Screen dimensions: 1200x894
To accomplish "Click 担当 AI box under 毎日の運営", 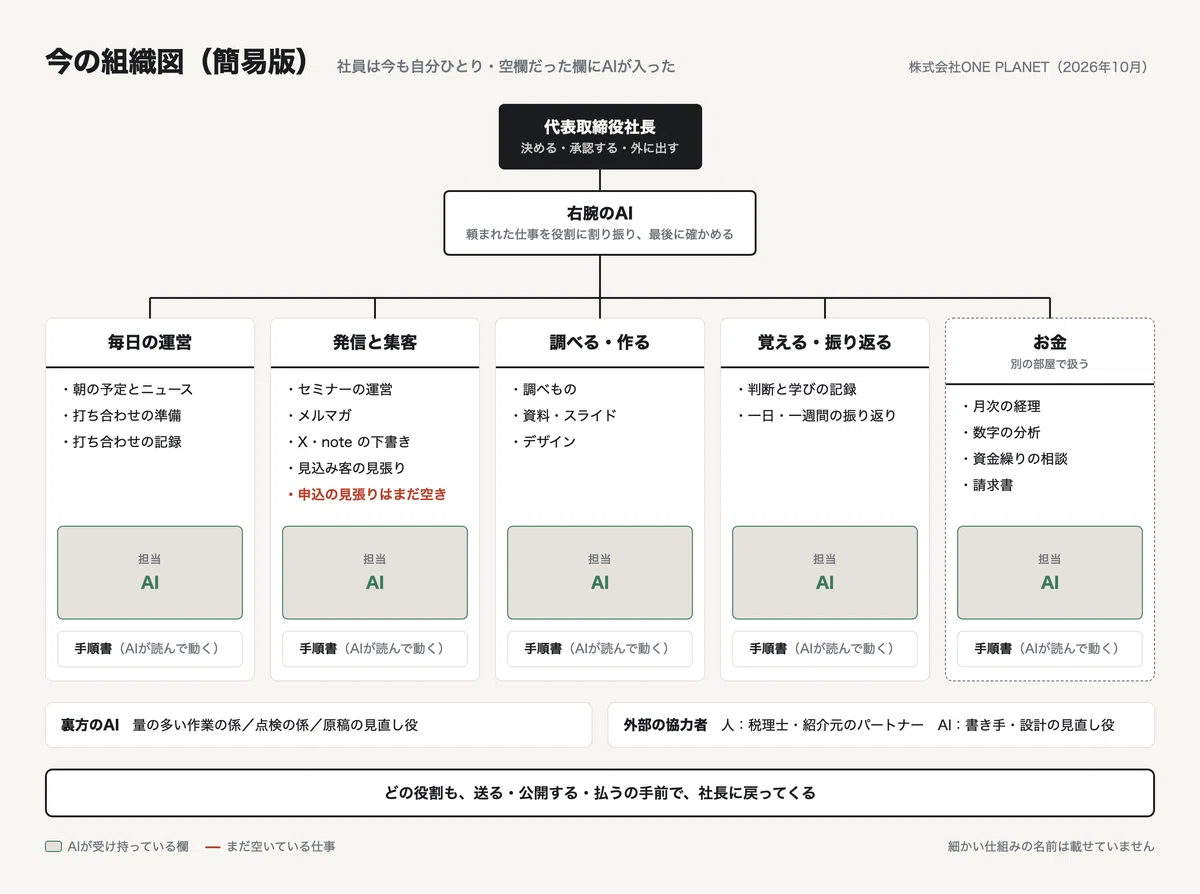I will pos(150,573).
